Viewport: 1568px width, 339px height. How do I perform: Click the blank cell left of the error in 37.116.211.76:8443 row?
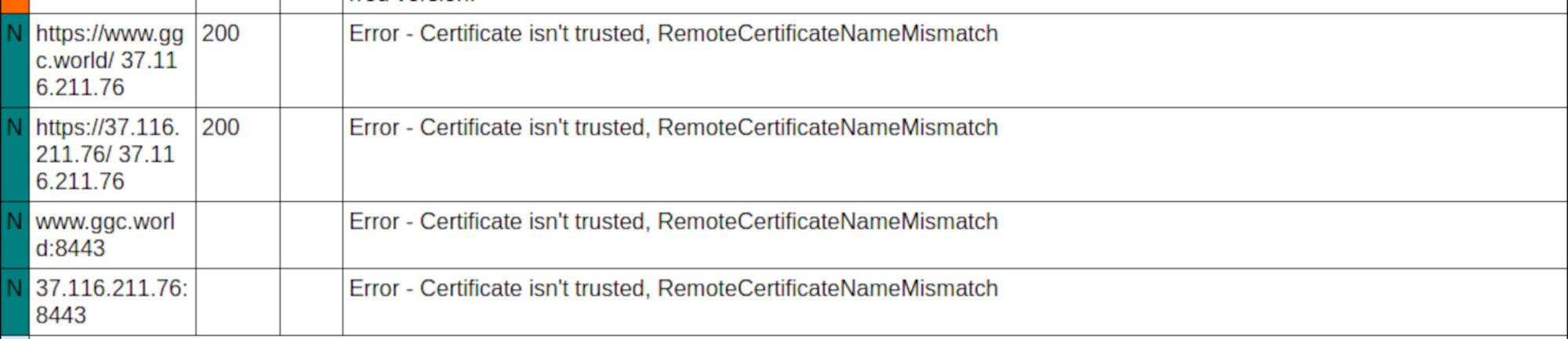tap(311, 302)
